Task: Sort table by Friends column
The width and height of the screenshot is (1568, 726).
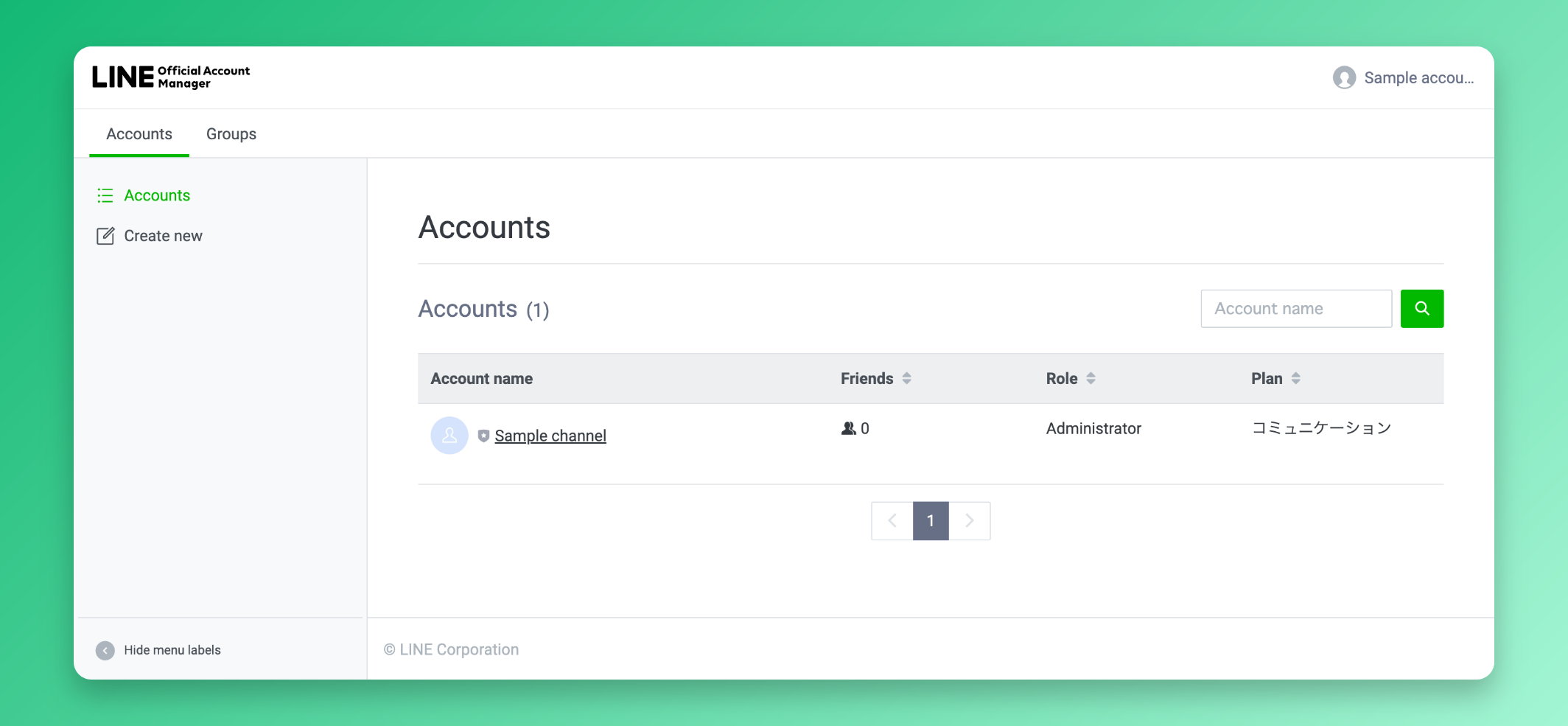Action: click(x=906, y=378)
